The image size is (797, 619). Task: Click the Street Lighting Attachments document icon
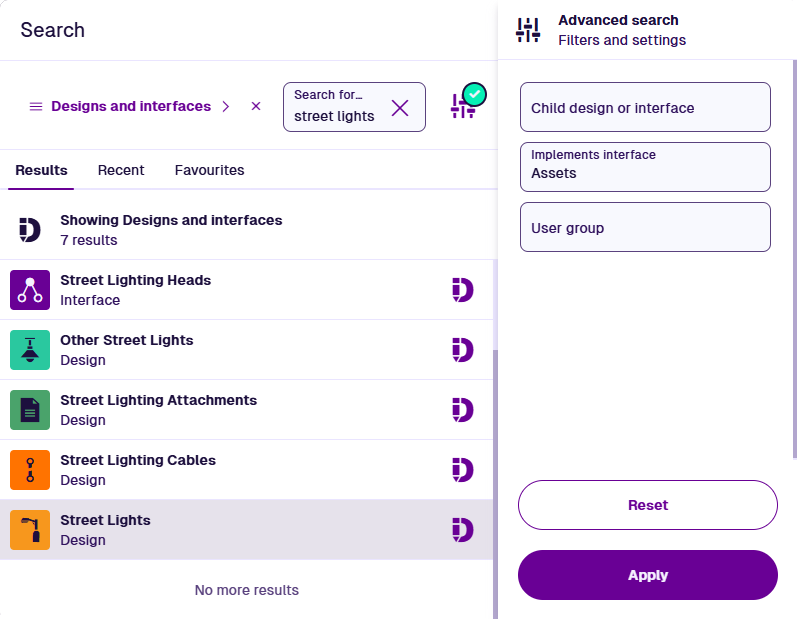(30, 410)
